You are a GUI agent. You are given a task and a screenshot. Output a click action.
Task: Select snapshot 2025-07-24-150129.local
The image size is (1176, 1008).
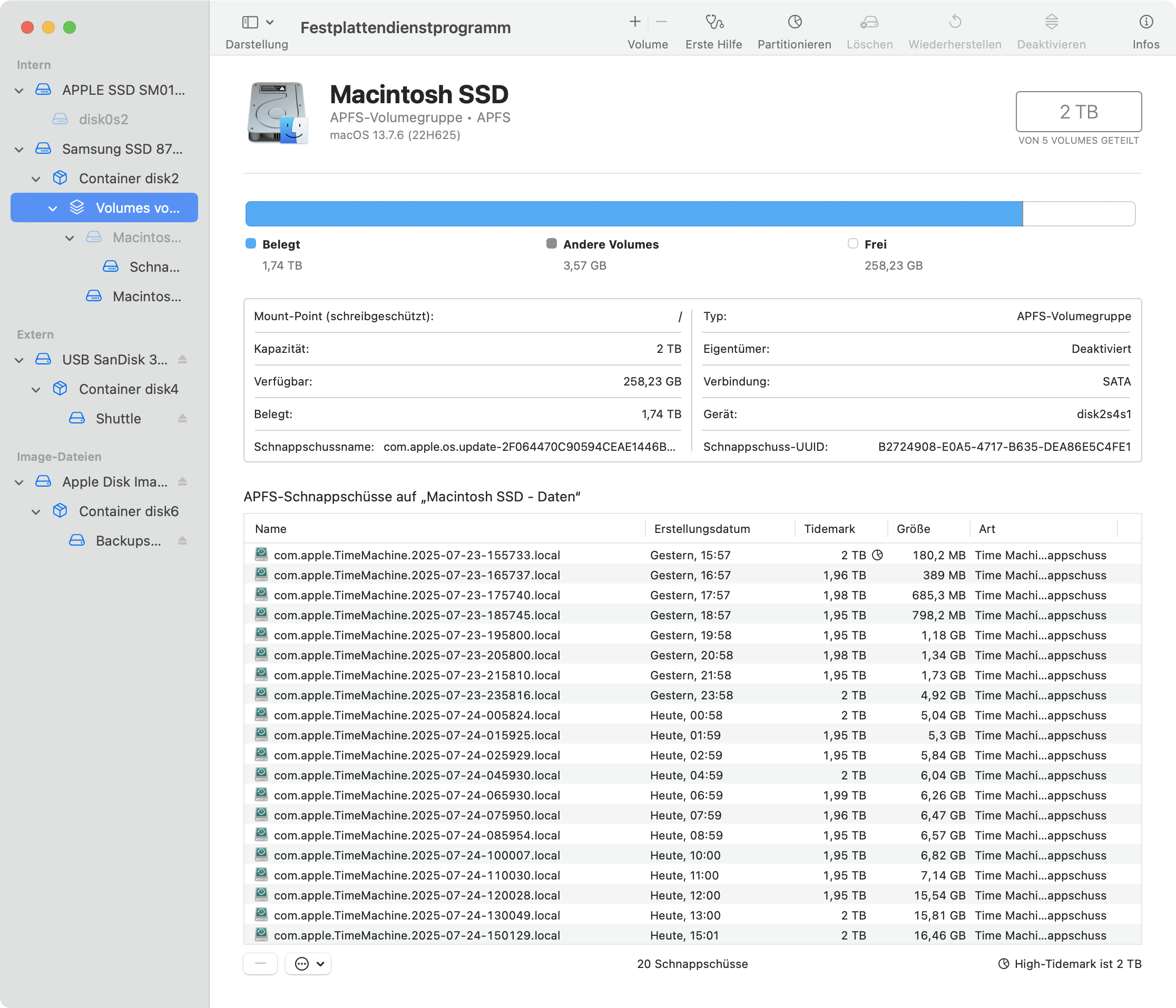pyautogui.click(x=693, y=935)
